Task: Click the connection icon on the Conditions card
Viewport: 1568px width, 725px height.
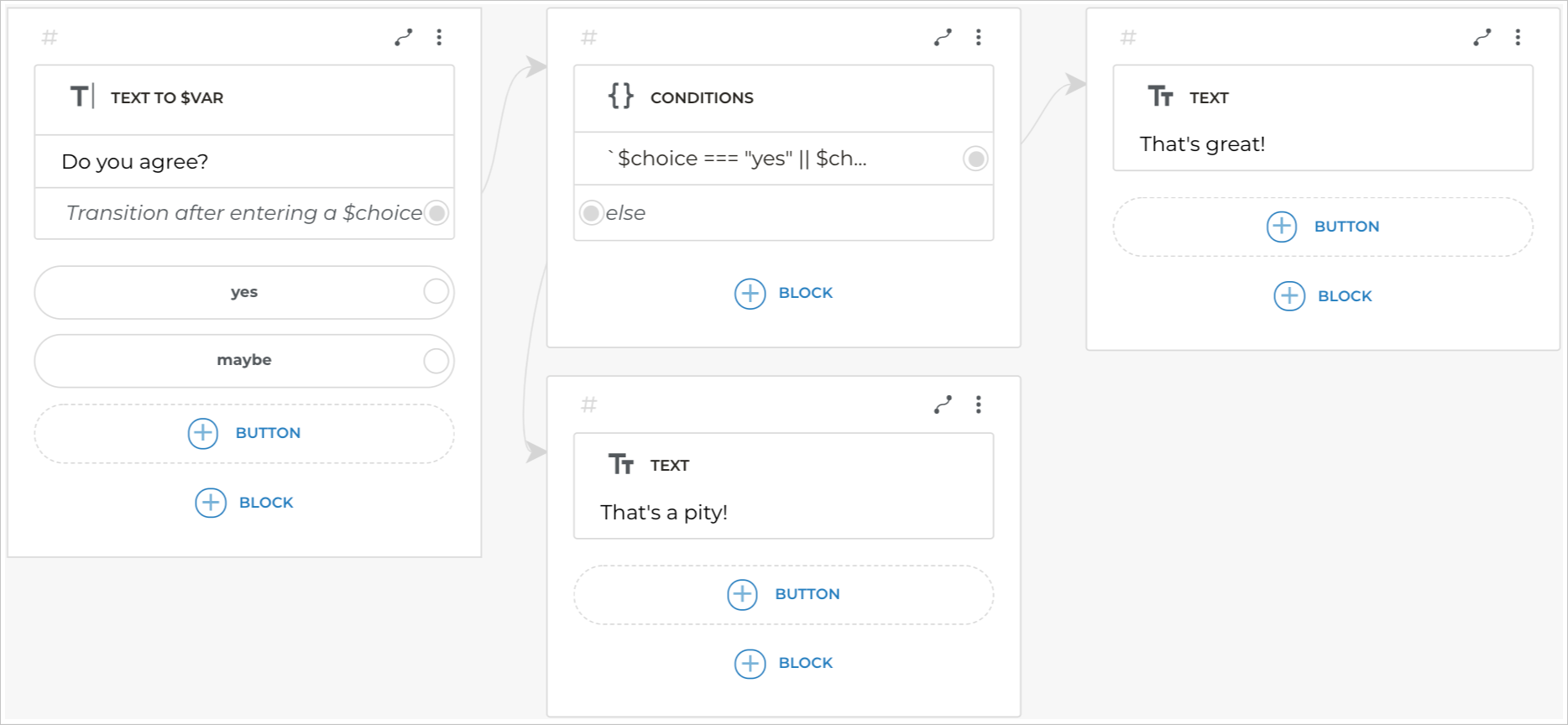Action: point(943,37)
